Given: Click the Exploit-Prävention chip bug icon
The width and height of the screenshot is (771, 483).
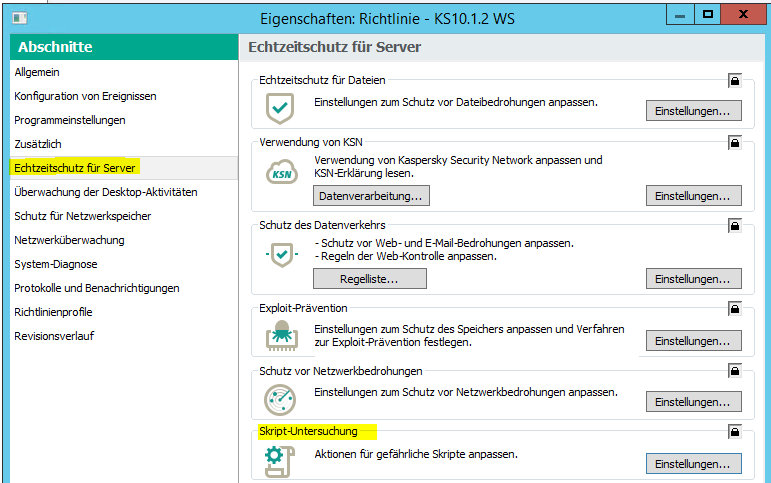Looking at the screenshot, I should (280, 336).
